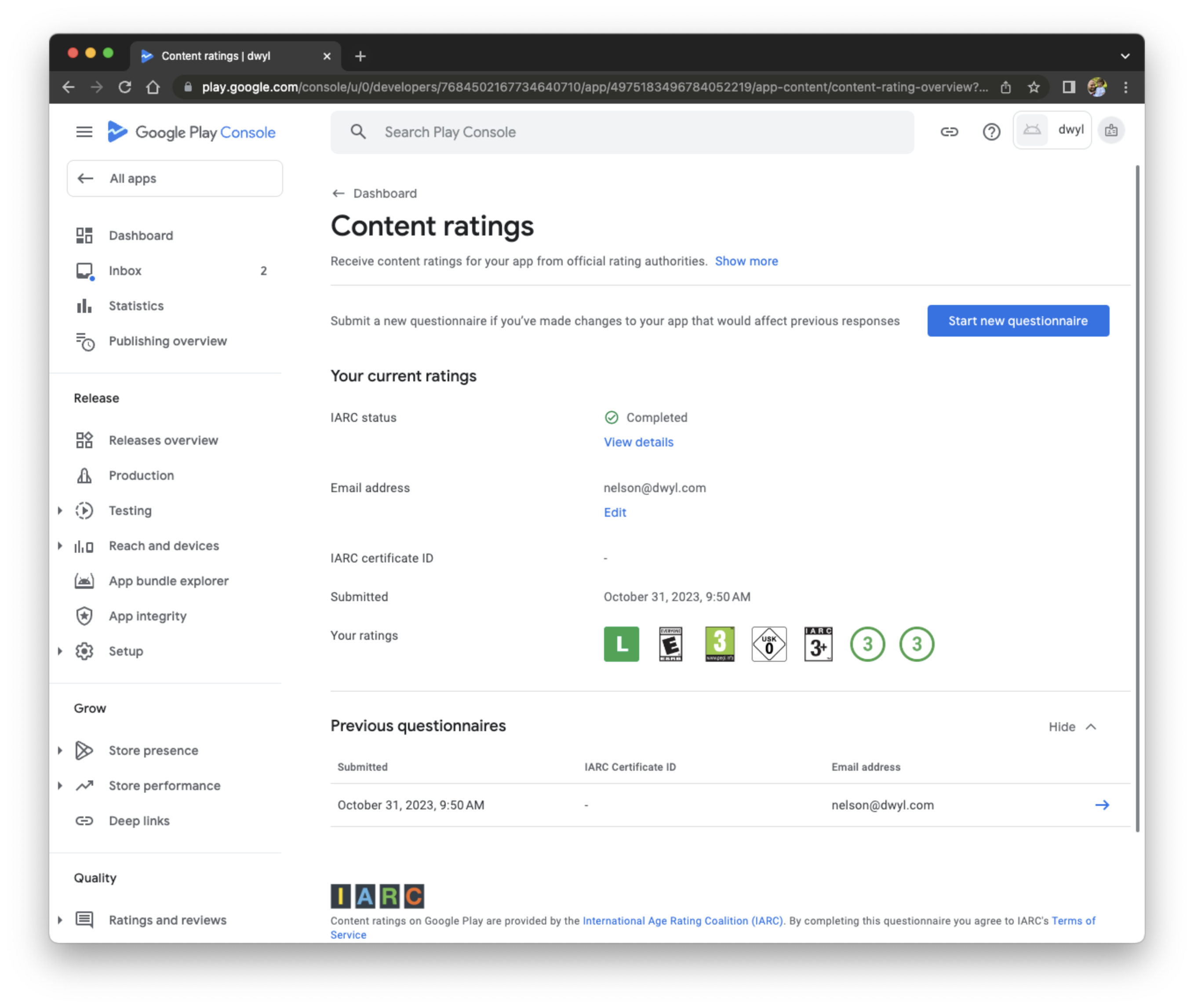Screen dimensions: 1194x1008
Task: Click the Google Play Console logo
Action: pyautogui.click(x=192, y=132)
